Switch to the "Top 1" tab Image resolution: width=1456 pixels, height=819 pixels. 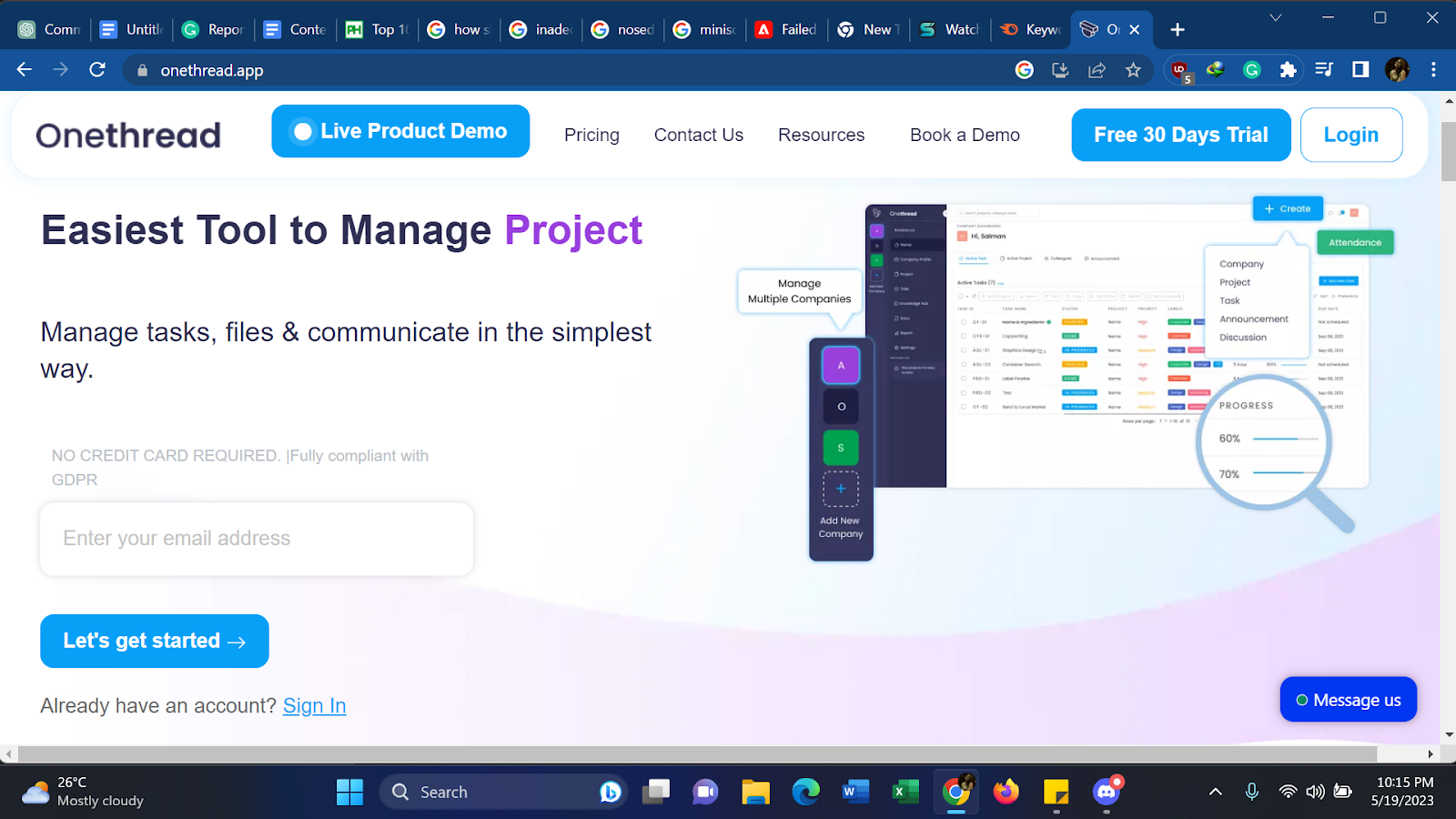click(378, 30)
